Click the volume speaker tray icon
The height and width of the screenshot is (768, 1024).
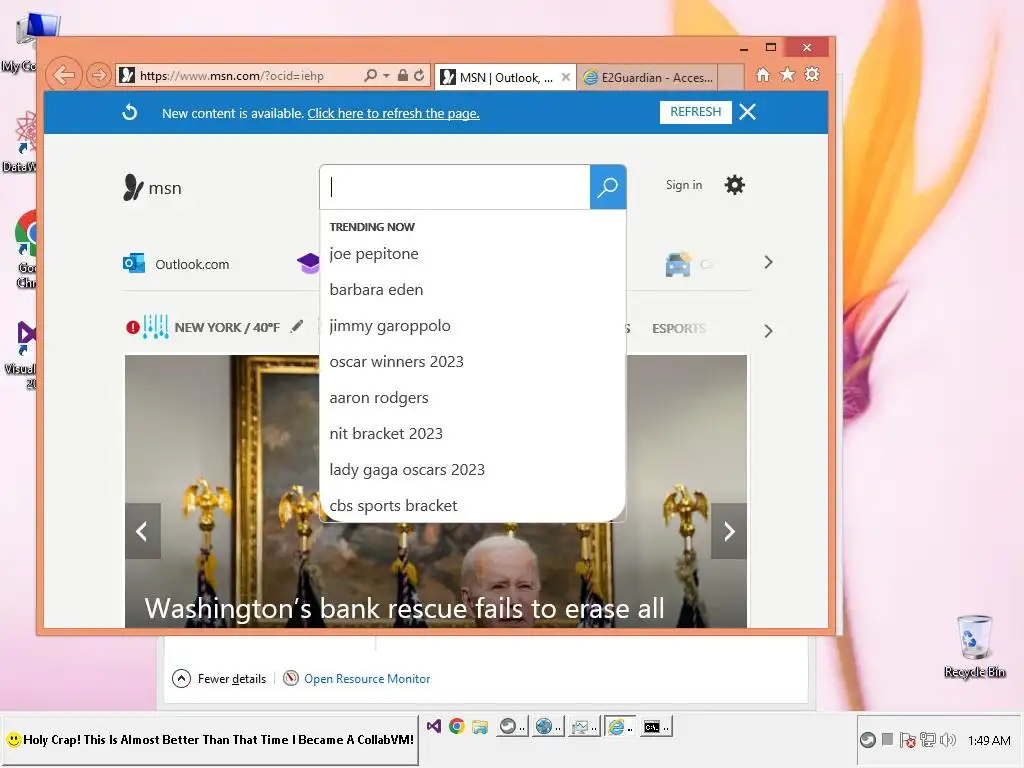click(x=948, y=740)
